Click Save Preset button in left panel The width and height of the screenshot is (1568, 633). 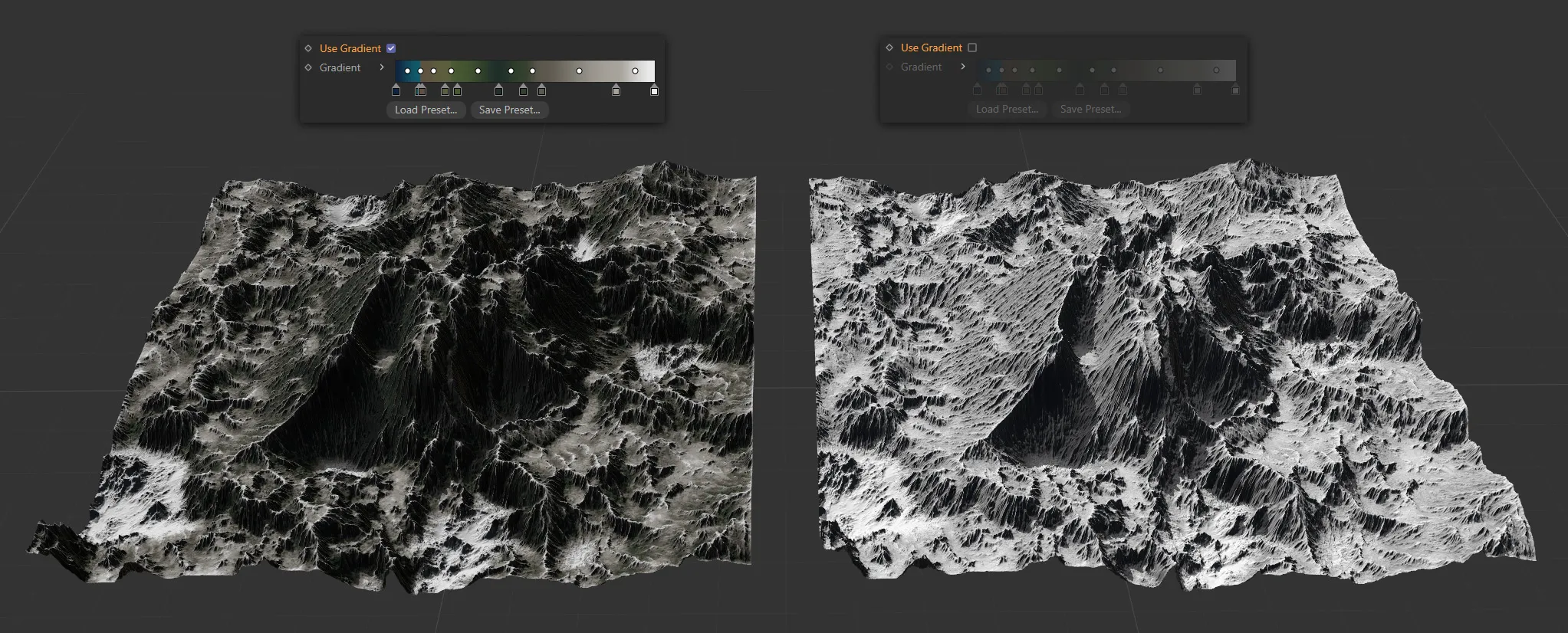click(x=509, y=110)
